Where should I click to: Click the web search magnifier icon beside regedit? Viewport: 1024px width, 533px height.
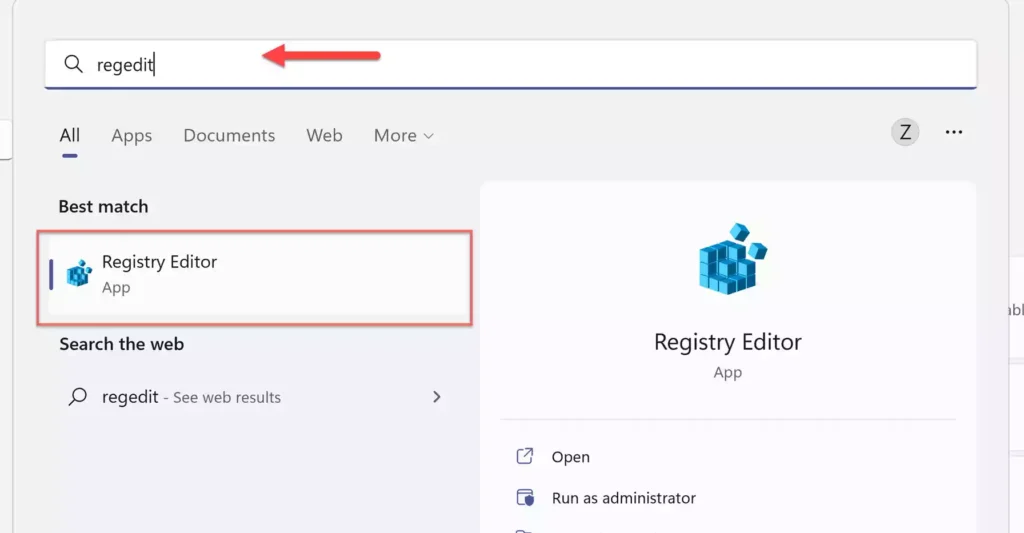click(78, 396)
